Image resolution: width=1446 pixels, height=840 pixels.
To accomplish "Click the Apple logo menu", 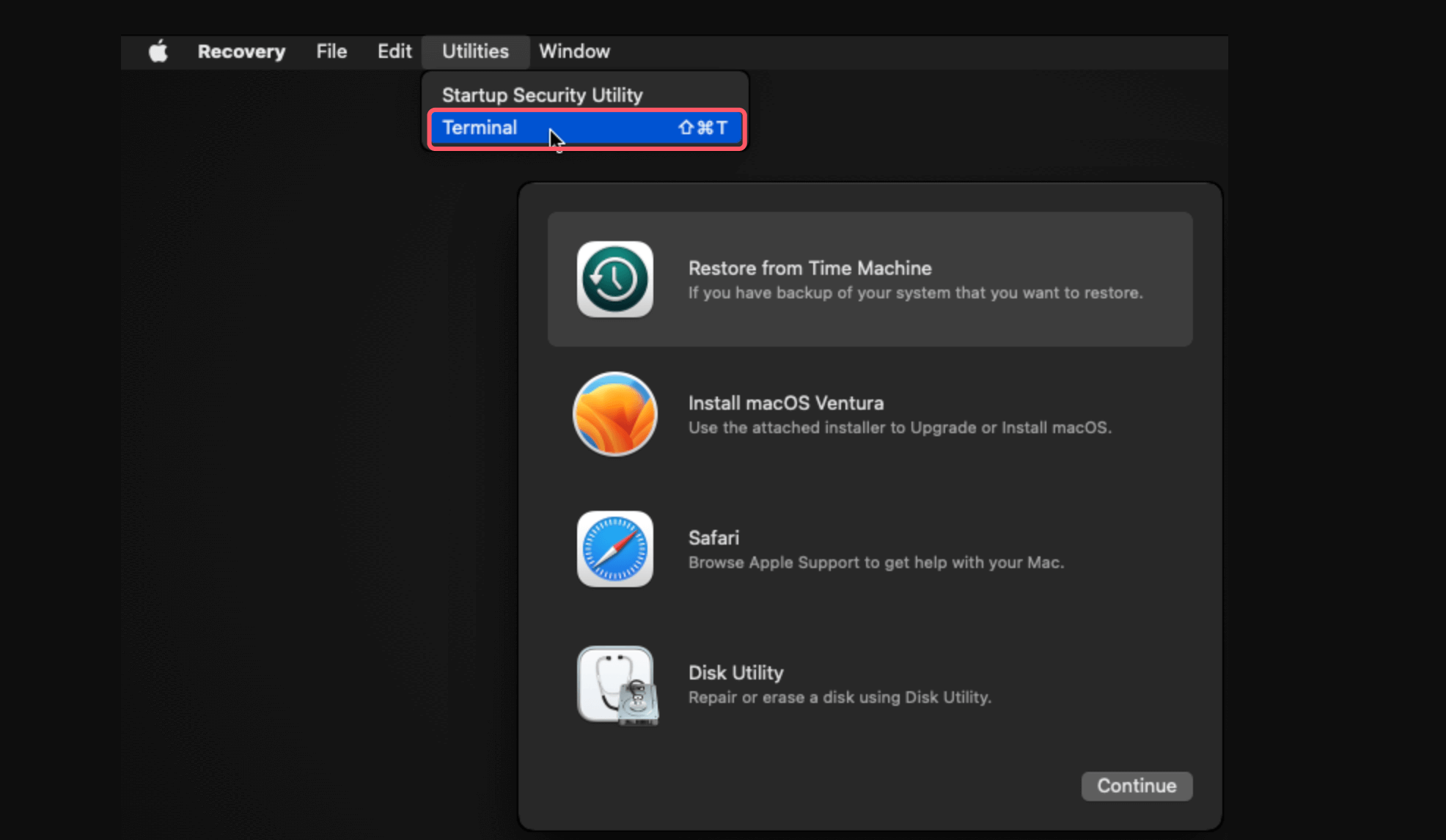I will click(158, 51).
